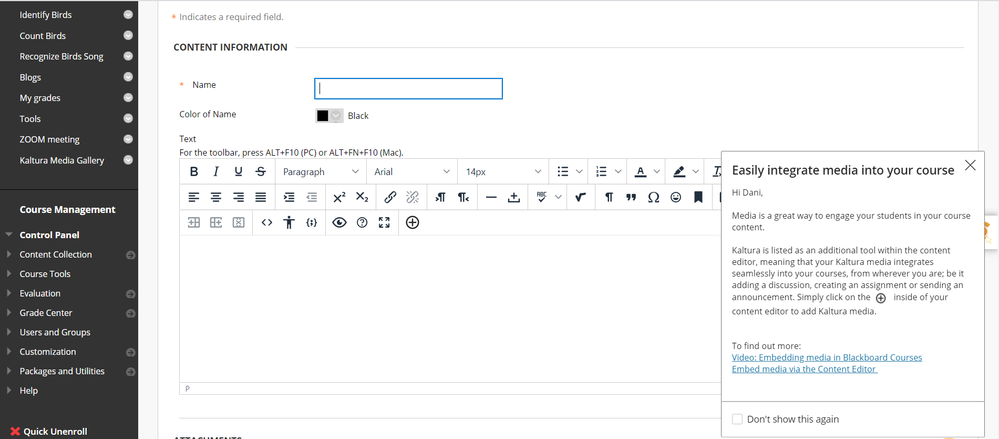Align text left
The image size is (999, 439).
point(194,198)
